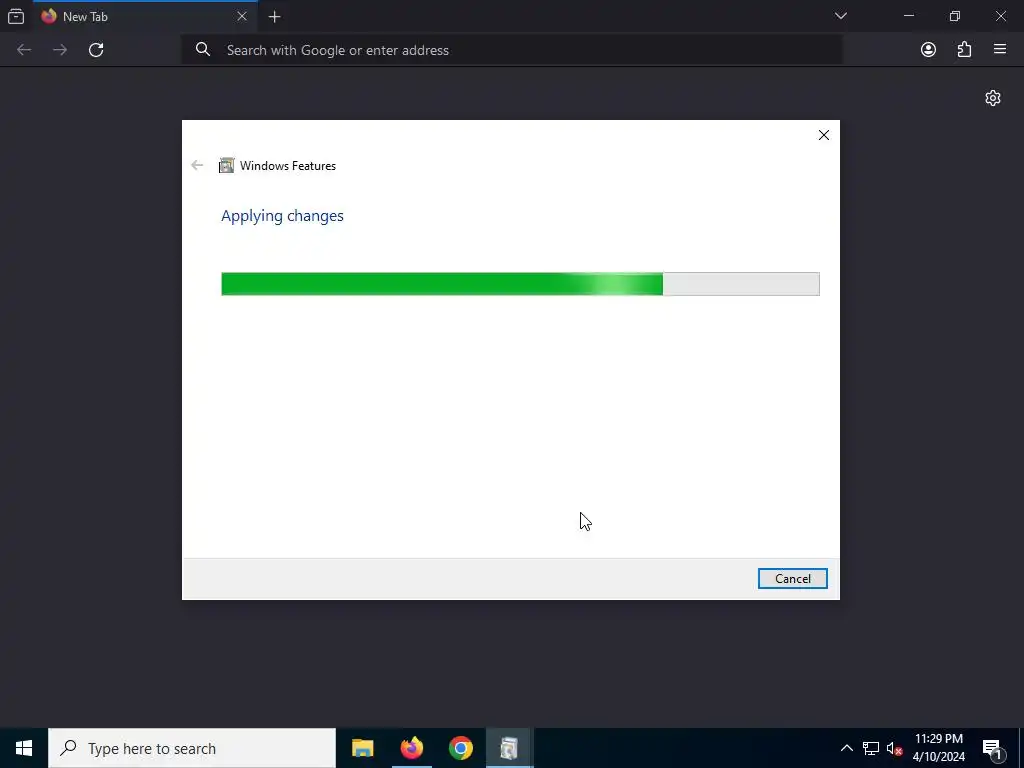Click the Applying changes progress bar
The width and height of the screenshot is (1024, 768).
click(520, 284)
